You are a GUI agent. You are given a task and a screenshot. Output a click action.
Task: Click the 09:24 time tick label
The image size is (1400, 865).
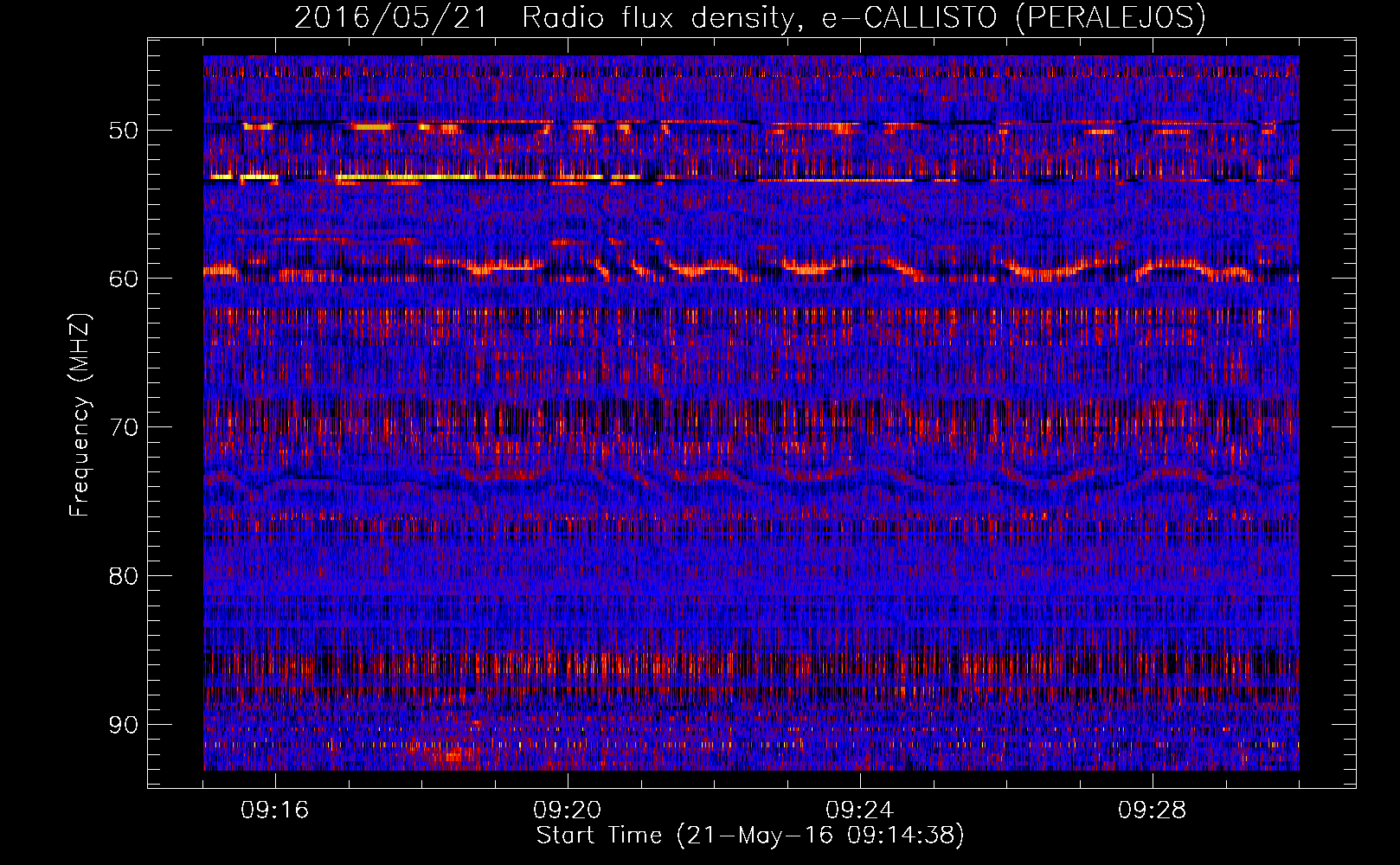(x=860, y=811)
